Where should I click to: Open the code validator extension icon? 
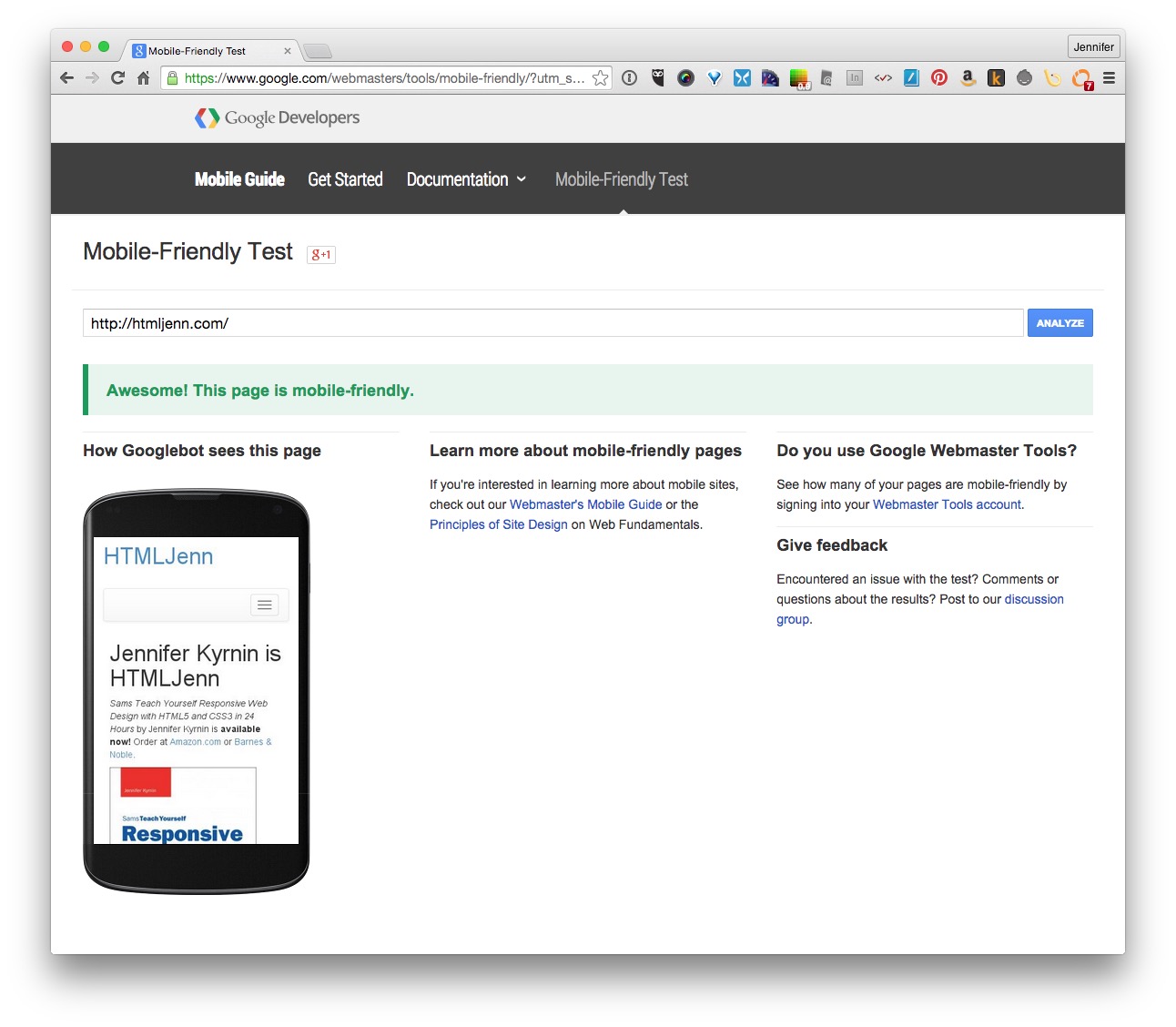pyautogui.click(x=883, y=78)
